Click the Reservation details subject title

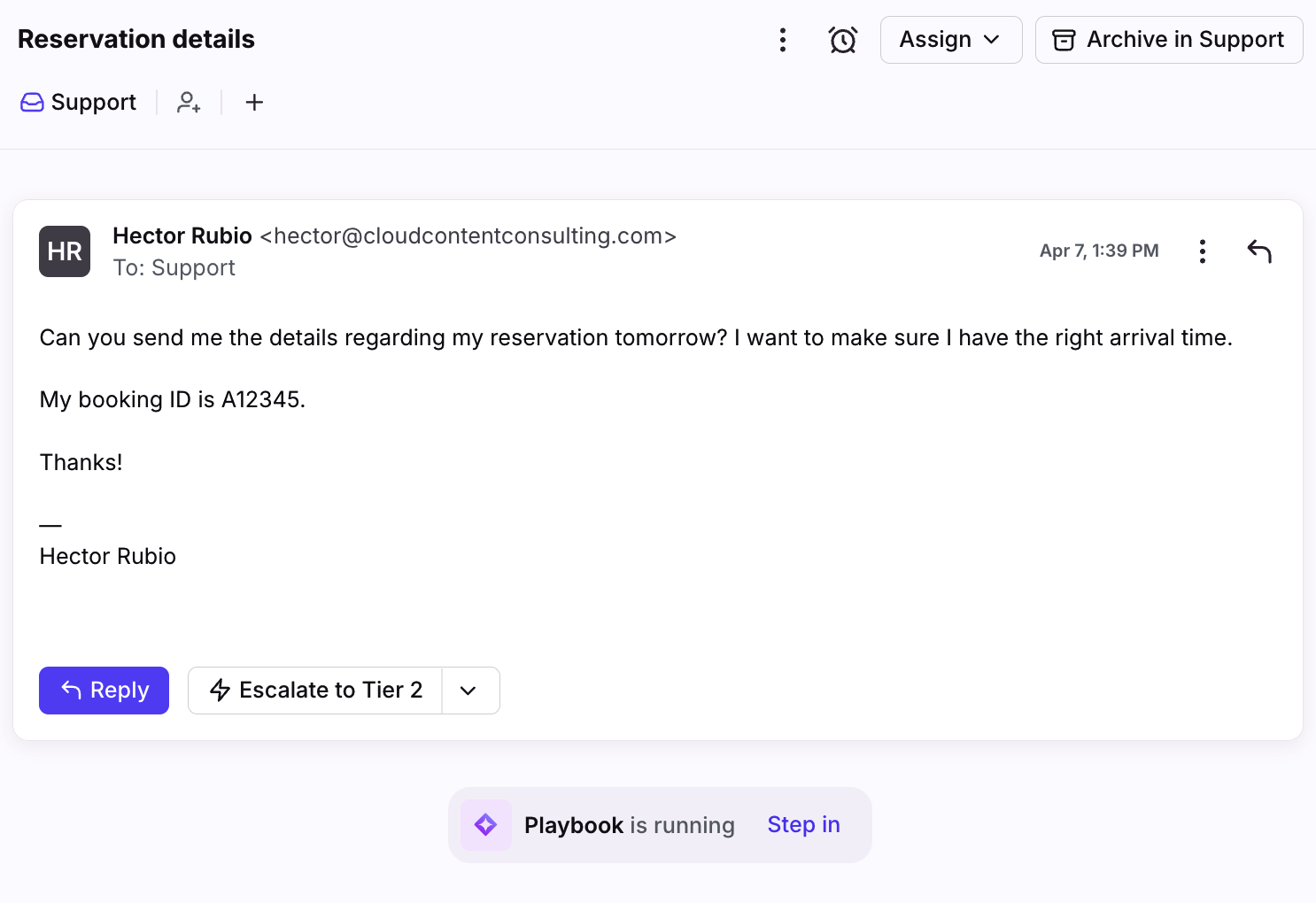pos(136,40)
